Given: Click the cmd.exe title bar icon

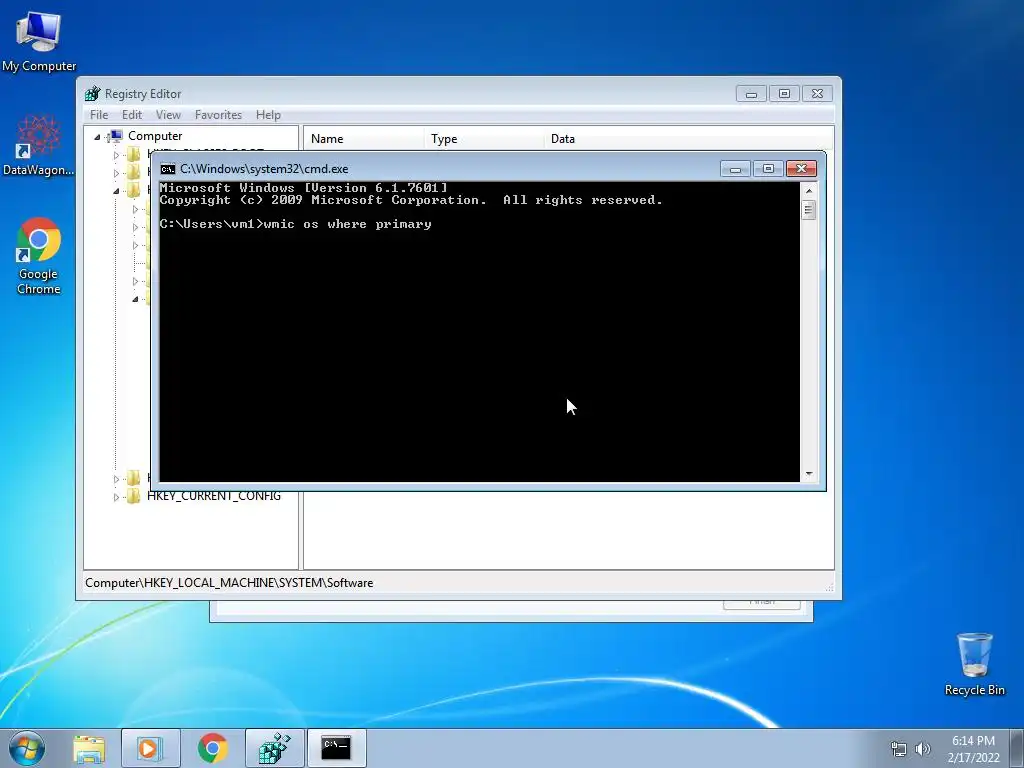Looking at the screenshot, I should point(168,169).
